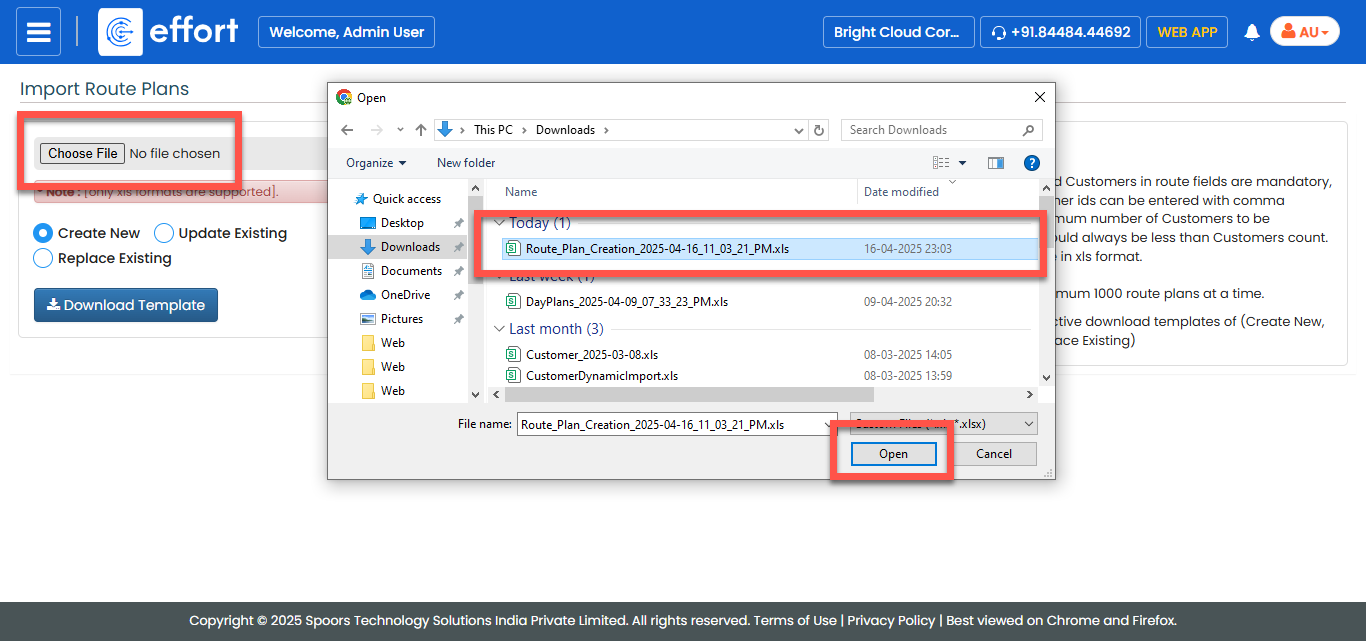This screenshot has width=1366, height=641.
Task: Select the Replace Existing radio option
Action: click(x=43, y=258)
